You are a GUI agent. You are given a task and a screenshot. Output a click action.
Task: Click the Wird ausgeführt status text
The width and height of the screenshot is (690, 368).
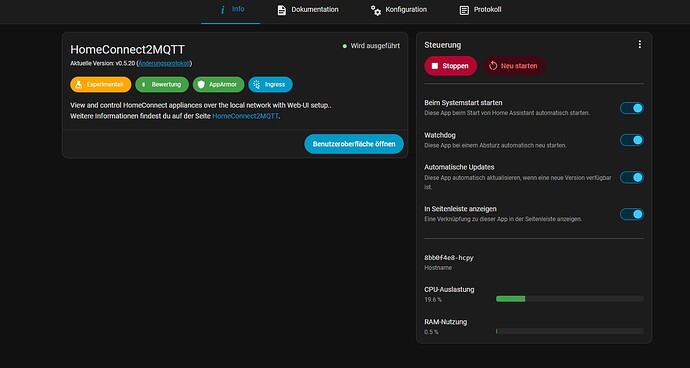pyautogui.click(x=375, y=46)
